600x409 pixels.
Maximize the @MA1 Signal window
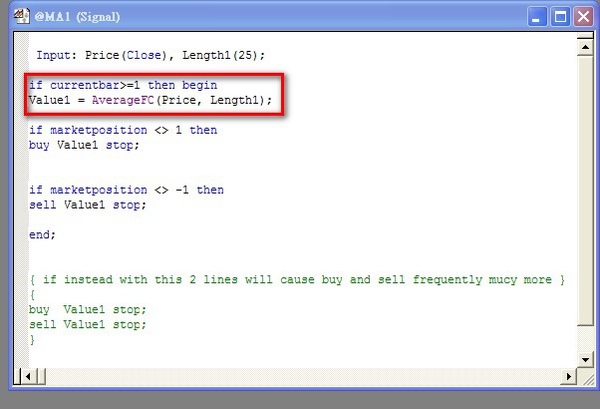[561, 17]
